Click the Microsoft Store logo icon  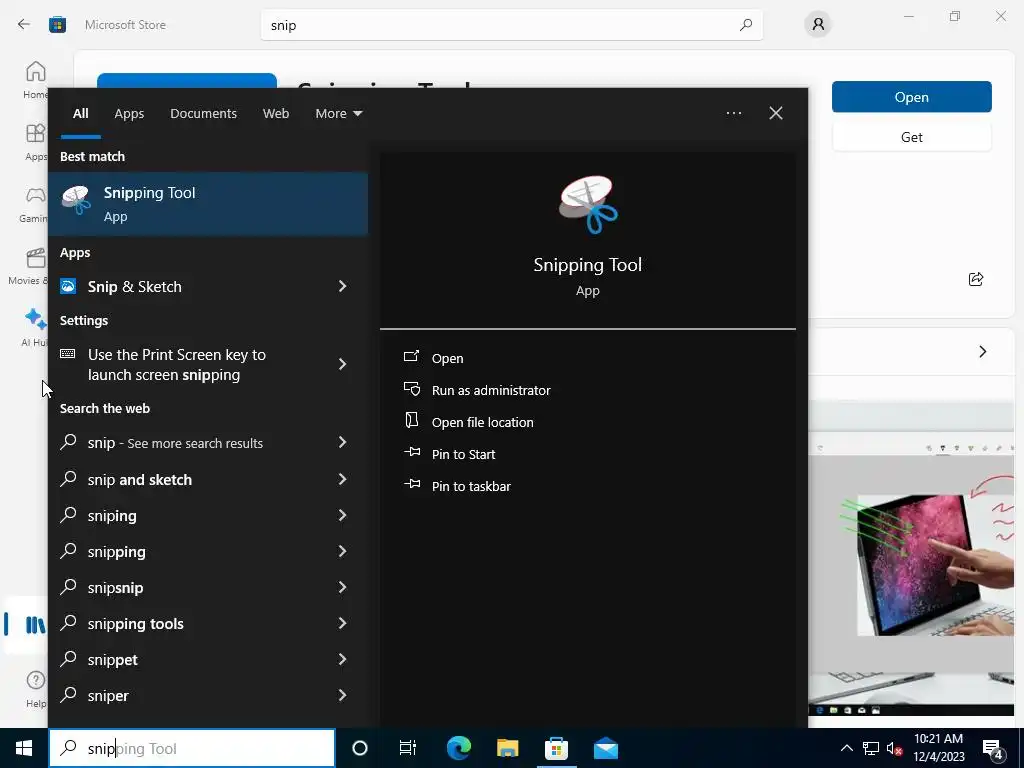click(x=57, y=25)
